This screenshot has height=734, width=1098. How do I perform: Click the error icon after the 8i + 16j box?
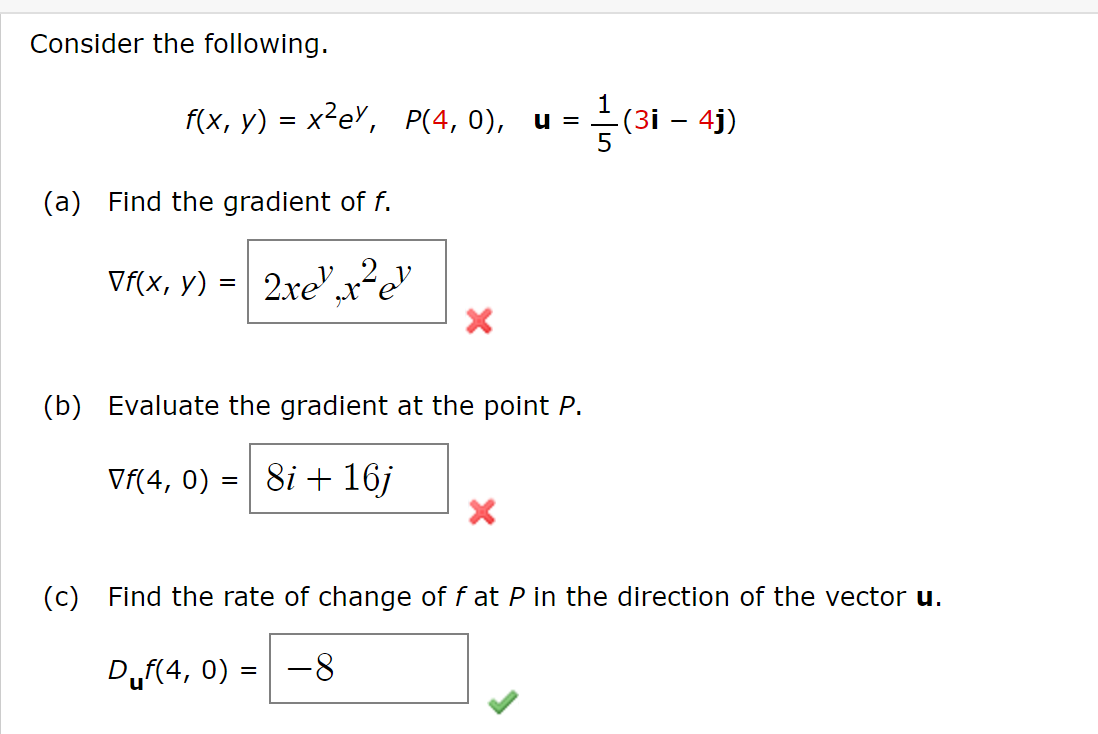(x=482, y=513)
